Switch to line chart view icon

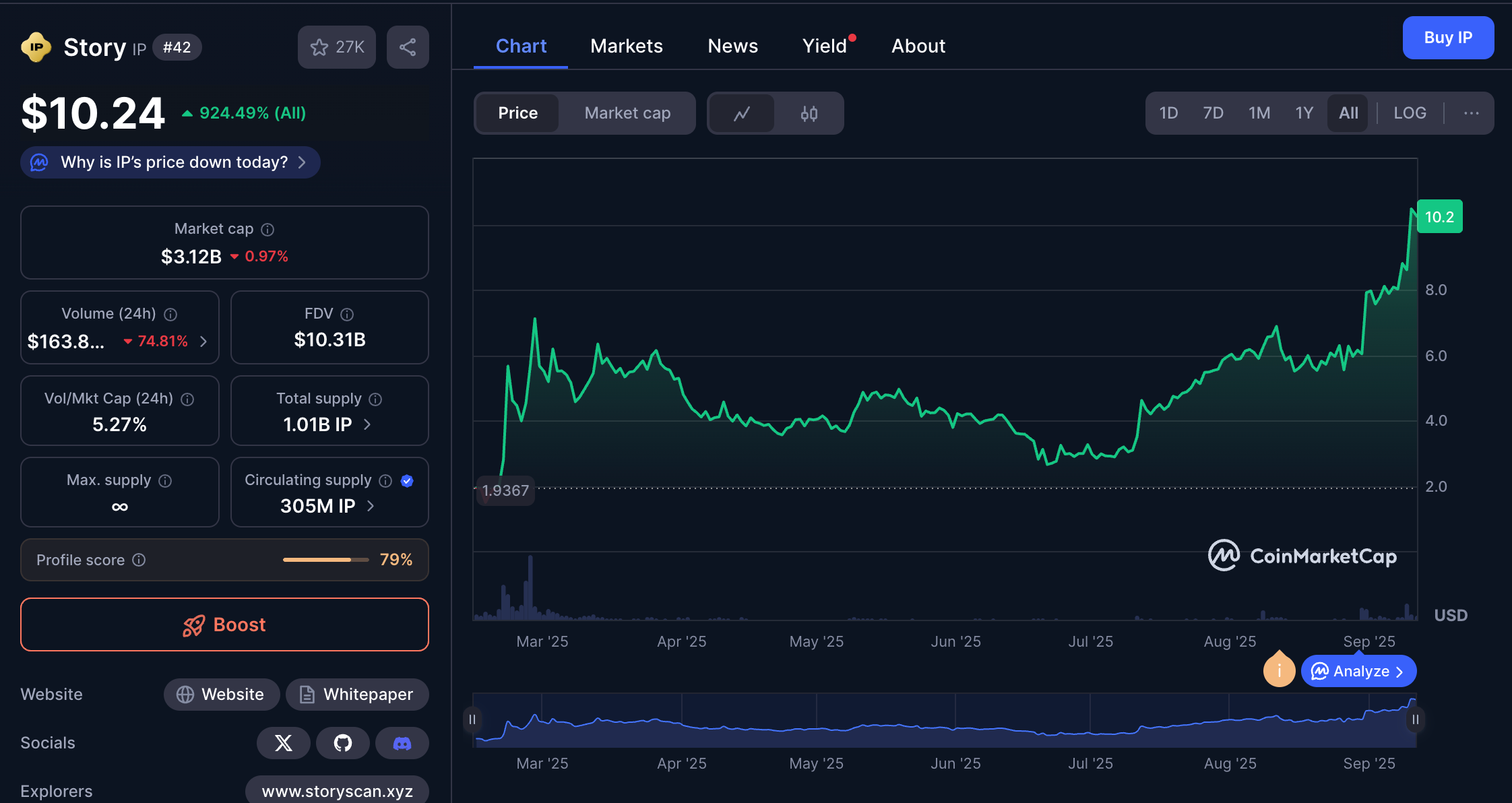pyautogui.click(x=741, y=113)
